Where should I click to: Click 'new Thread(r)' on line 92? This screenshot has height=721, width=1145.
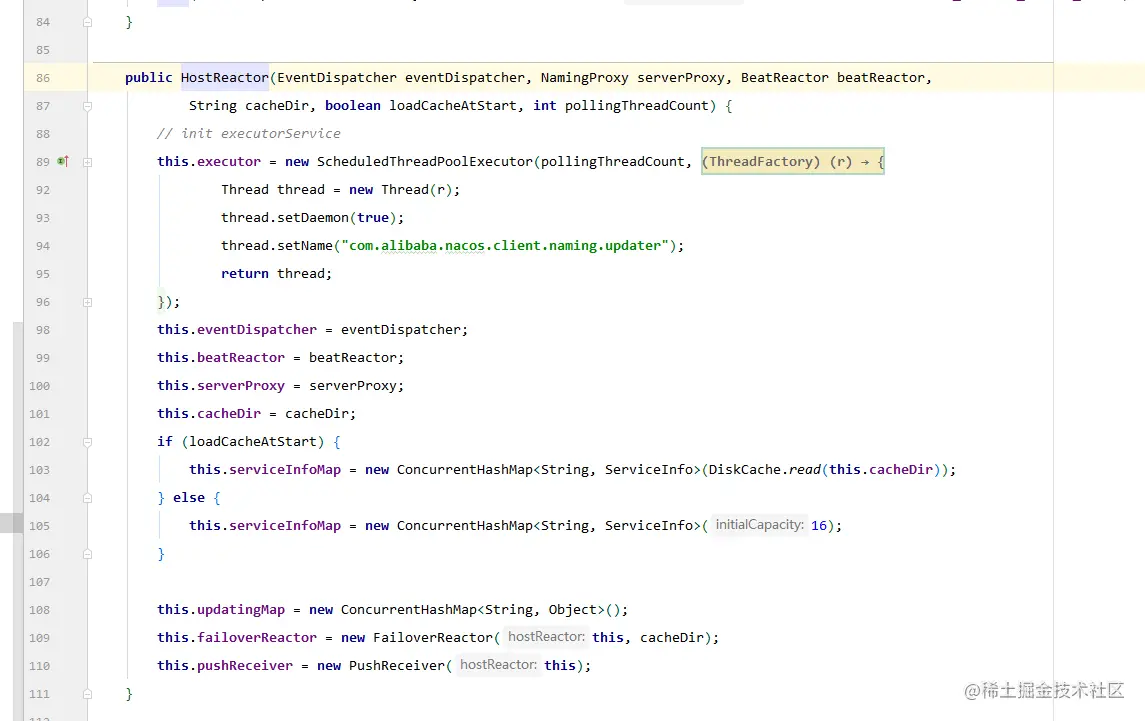click(x=401, y=189)
